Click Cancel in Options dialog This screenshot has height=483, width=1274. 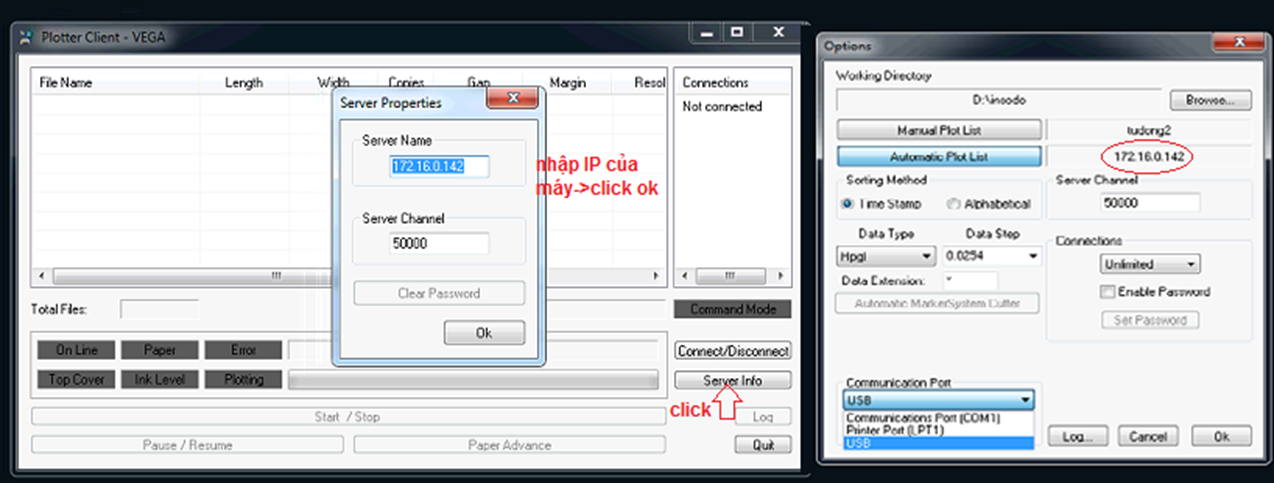[x=1148, y=436]
